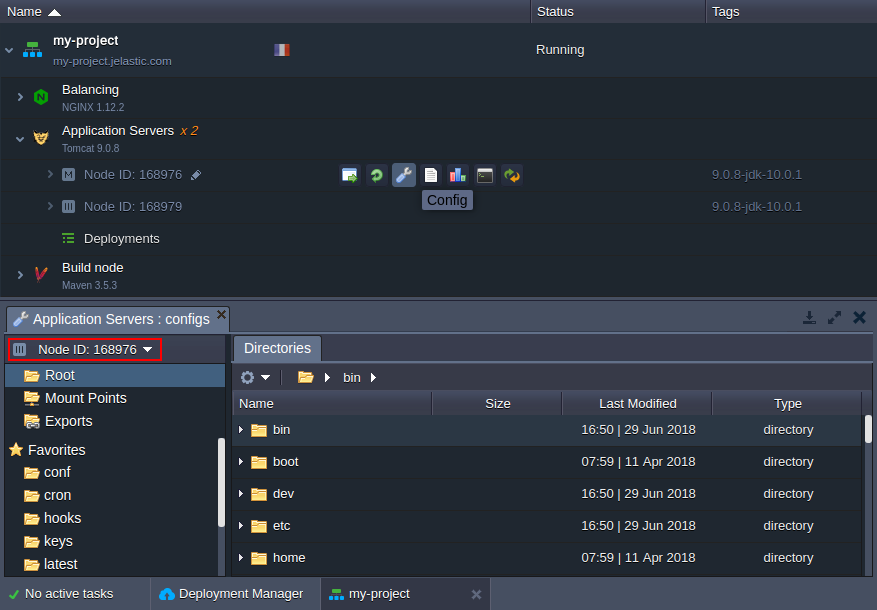
Task: Collapse my-project environment row
Action: [9, 50]
